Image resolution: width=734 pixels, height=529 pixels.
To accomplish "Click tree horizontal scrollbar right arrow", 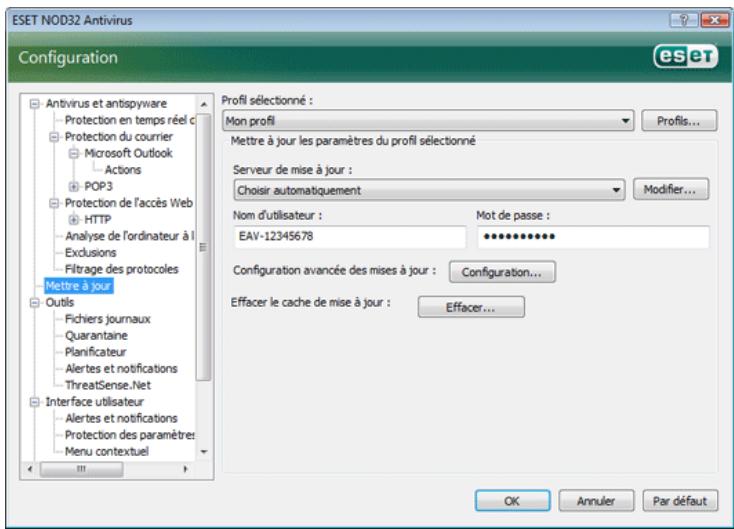I will [x=185, y=469].
